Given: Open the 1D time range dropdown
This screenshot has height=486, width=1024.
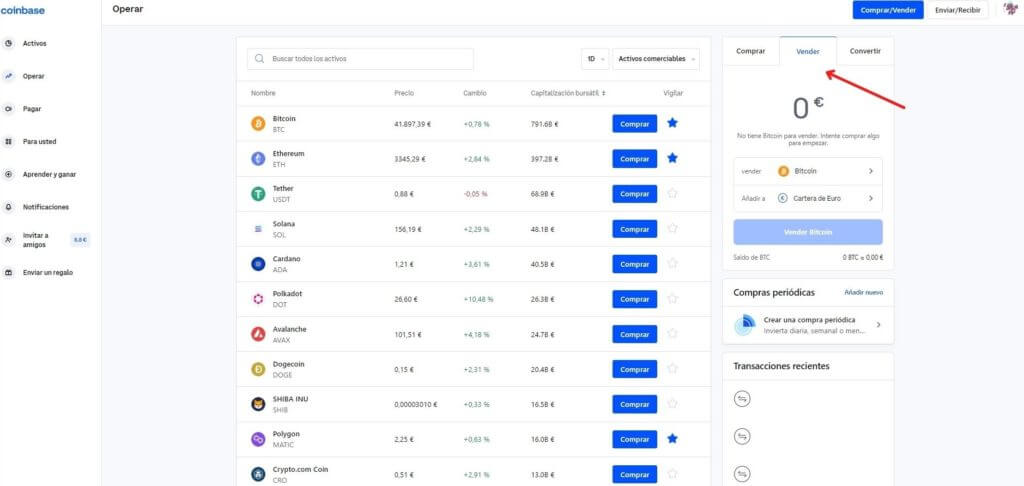Looking at the screenshot, I should tap(595, 59).
